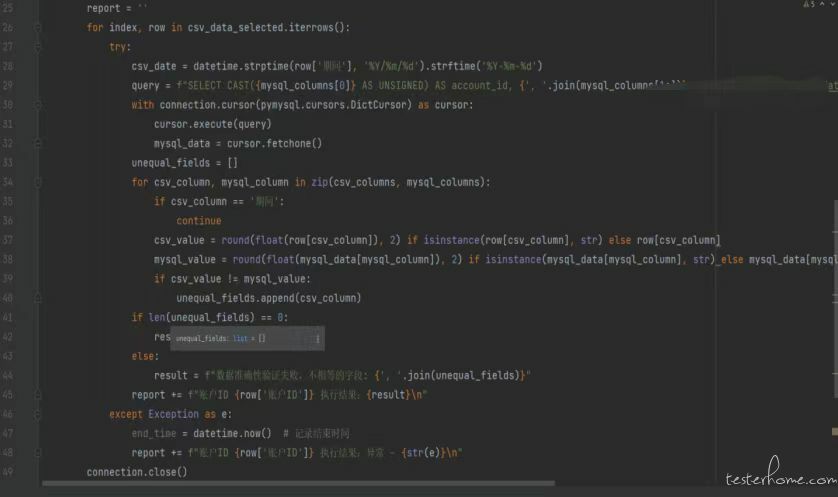Go to next highlighted problem arrow
Screen dimensions: 838x497
tap(832, 4)
